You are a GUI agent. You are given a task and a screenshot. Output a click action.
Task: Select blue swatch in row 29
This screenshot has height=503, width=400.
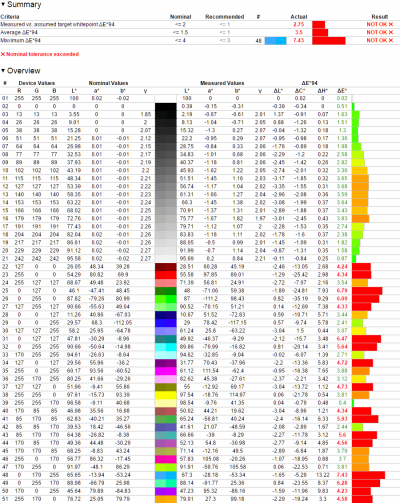click(166, 323)
